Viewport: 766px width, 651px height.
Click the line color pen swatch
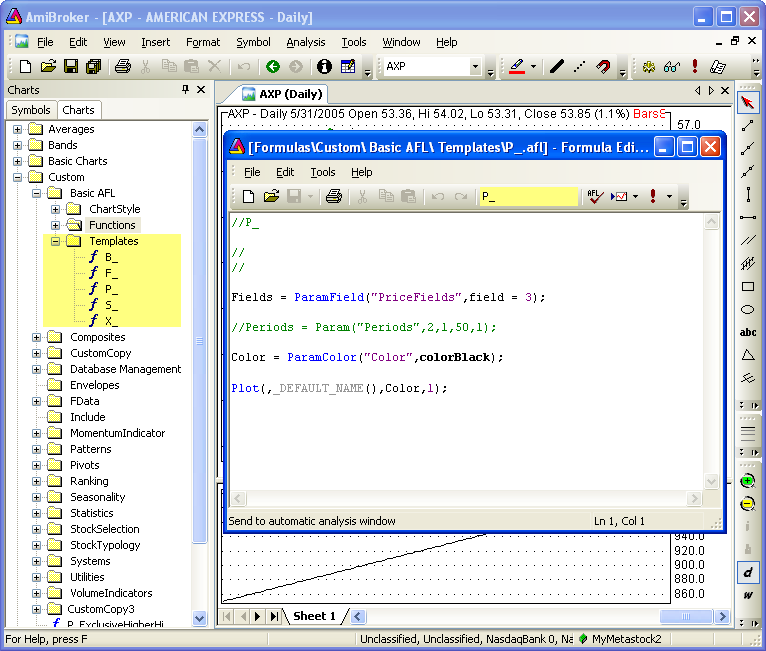click(517, 67)
